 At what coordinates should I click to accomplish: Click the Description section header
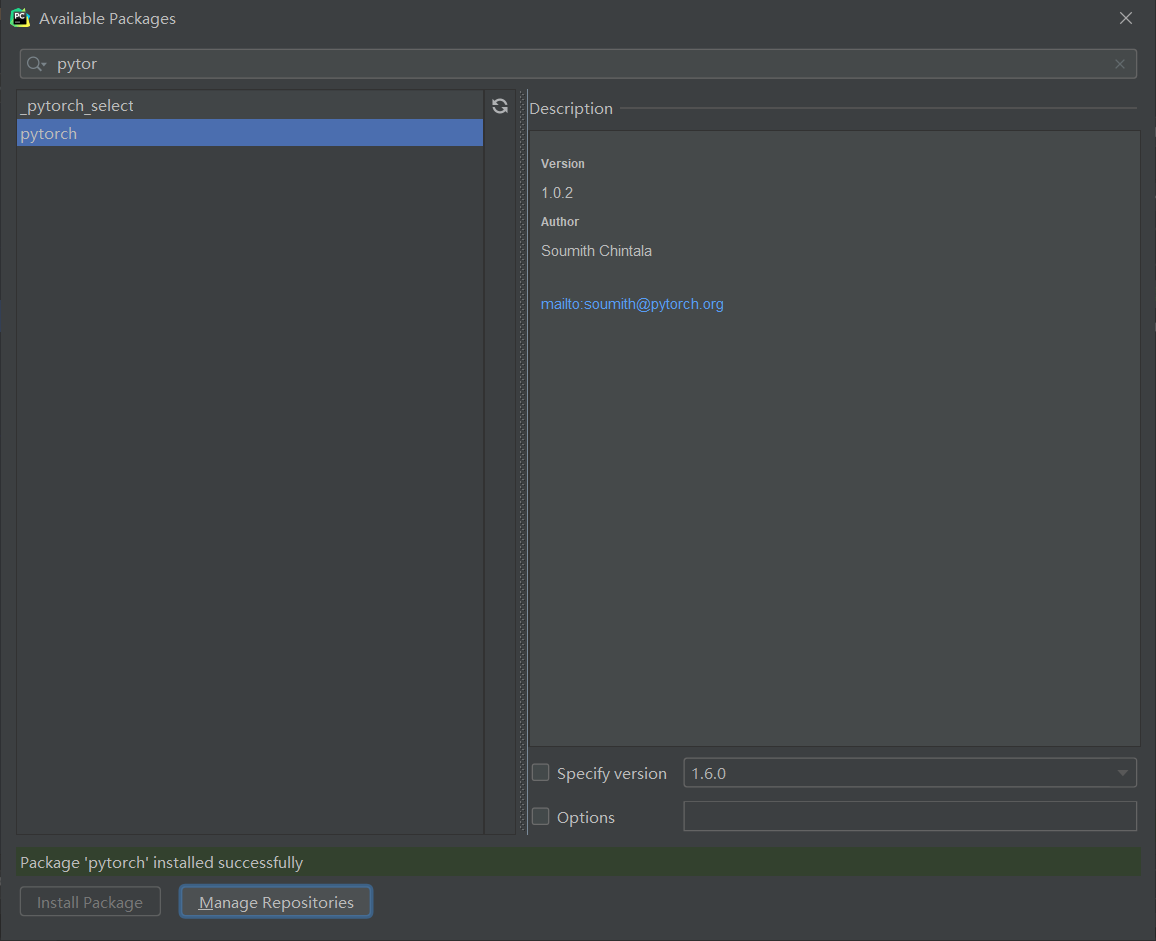tap(571, 108)
